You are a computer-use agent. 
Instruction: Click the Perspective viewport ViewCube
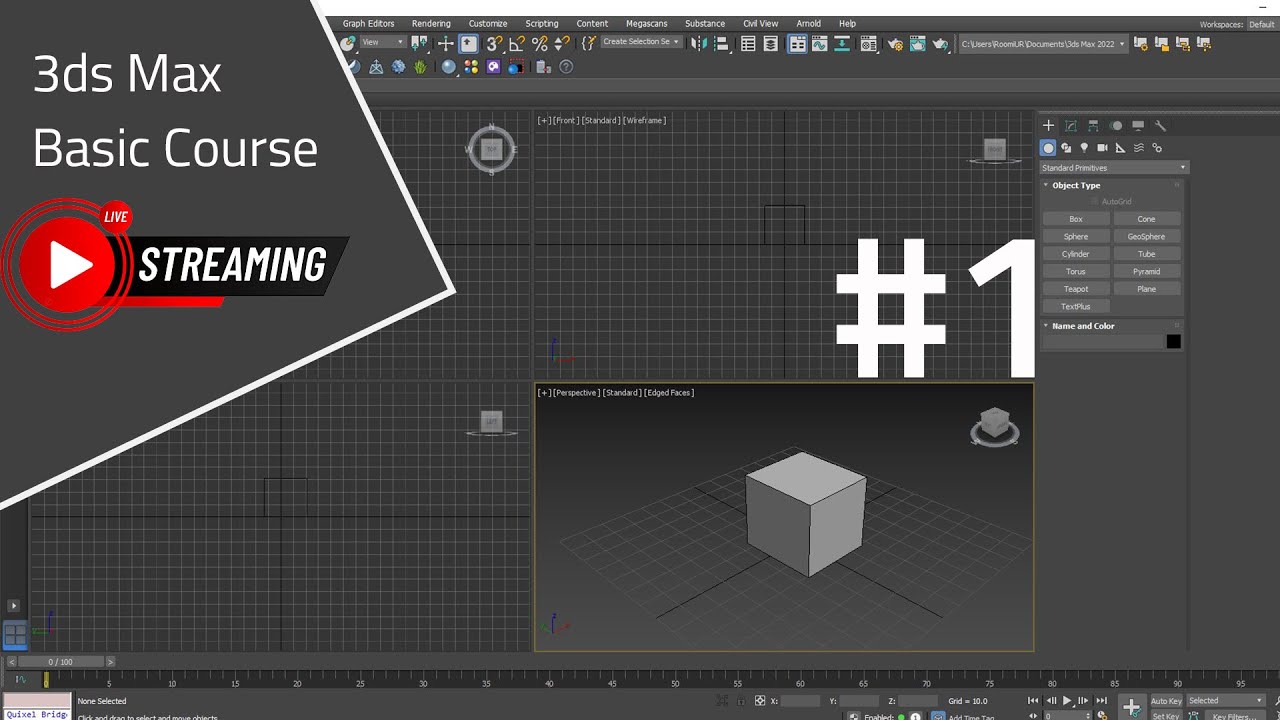click(994, 426)
